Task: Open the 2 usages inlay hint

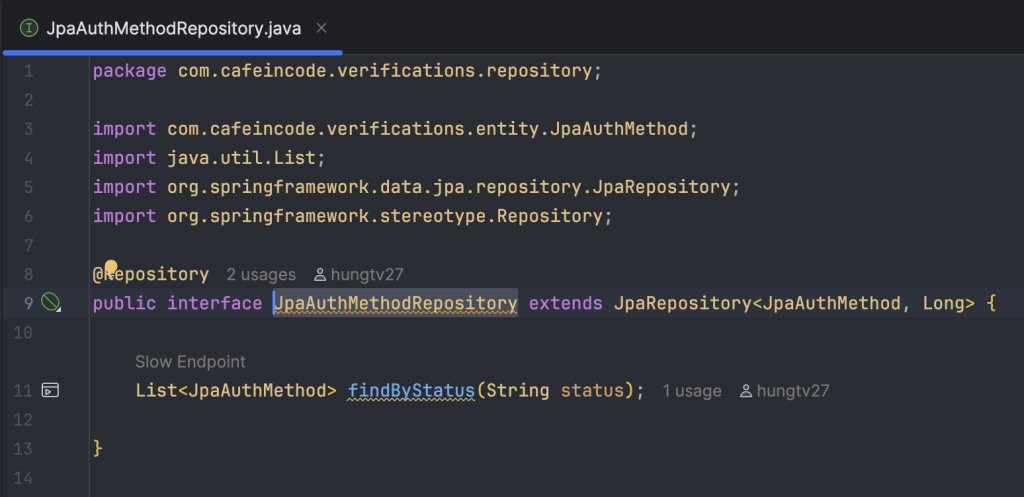Action: click(x=261, y=275)
